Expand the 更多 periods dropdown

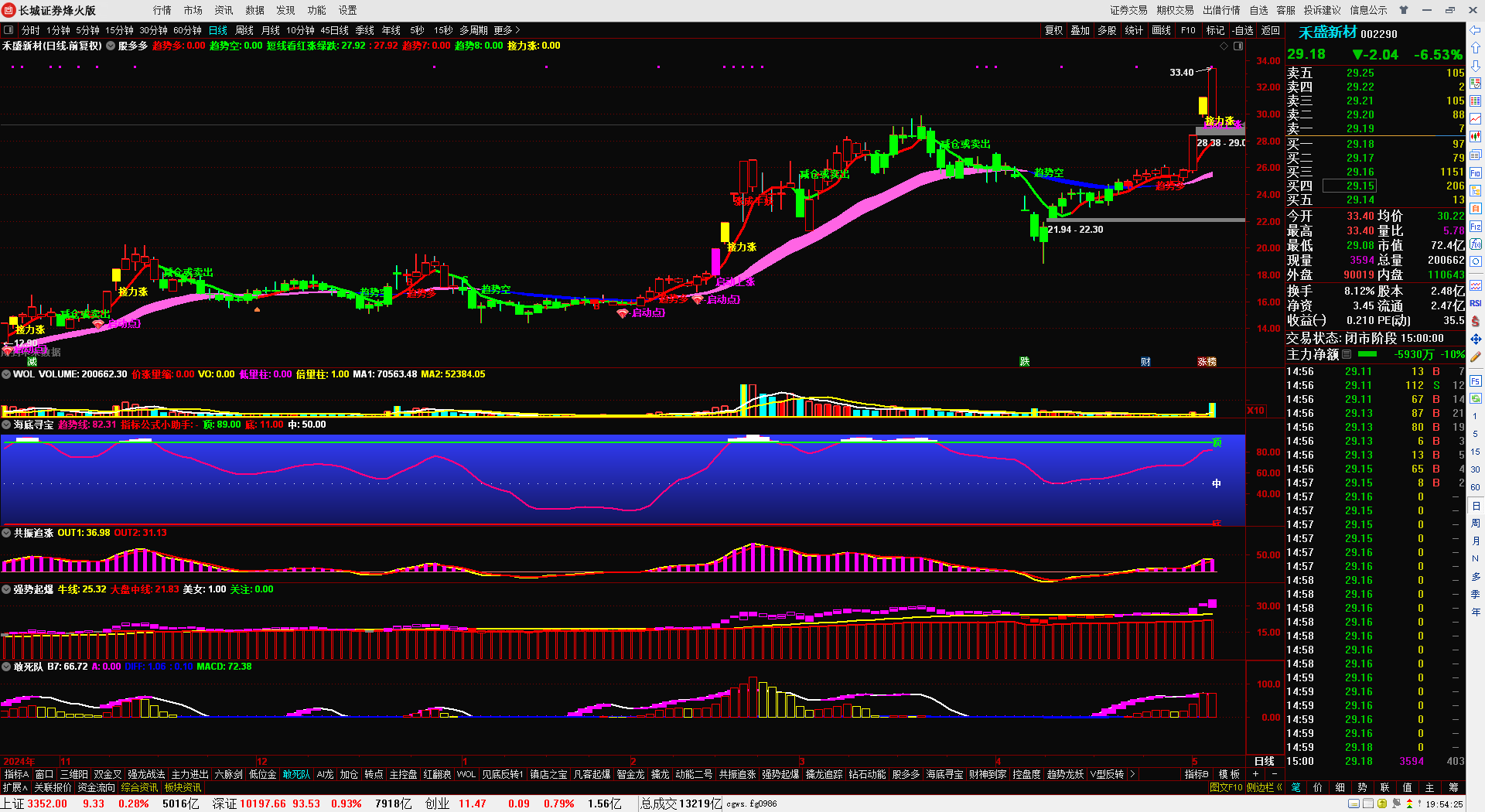coord(507,30)
